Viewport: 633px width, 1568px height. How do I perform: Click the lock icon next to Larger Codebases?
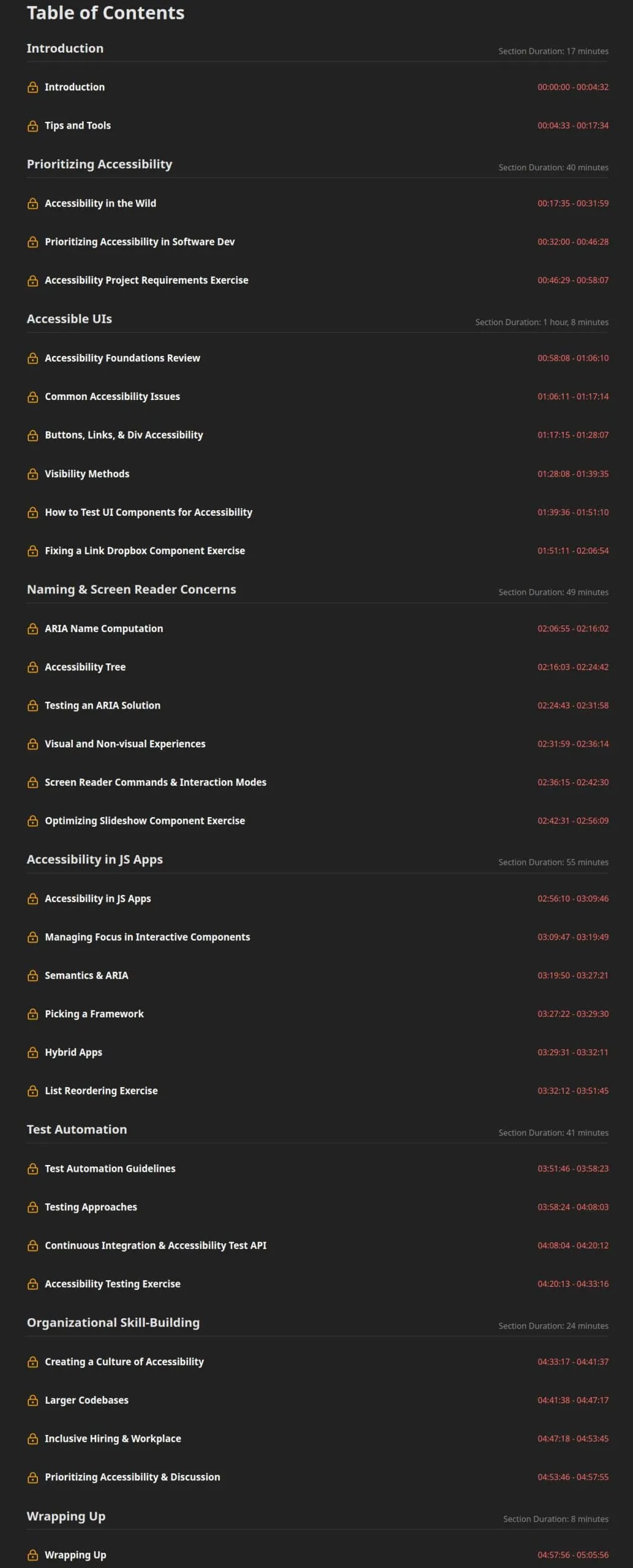pyautogui.click(x=32, y=1401)
